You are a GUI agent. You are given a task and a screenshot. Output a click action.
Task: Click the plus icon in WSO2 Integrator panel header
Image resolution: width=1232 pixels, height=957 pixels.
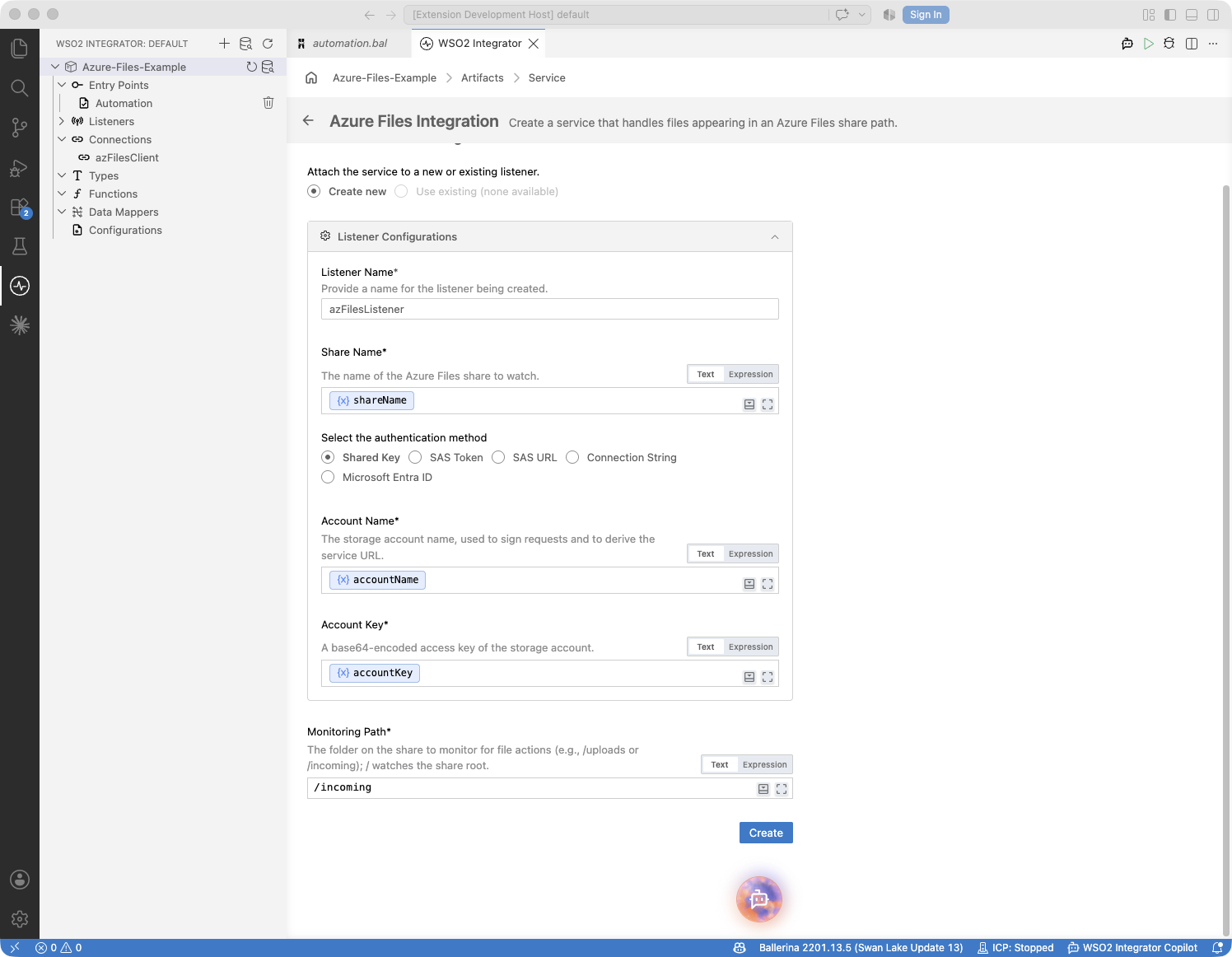tap(224, 44)
